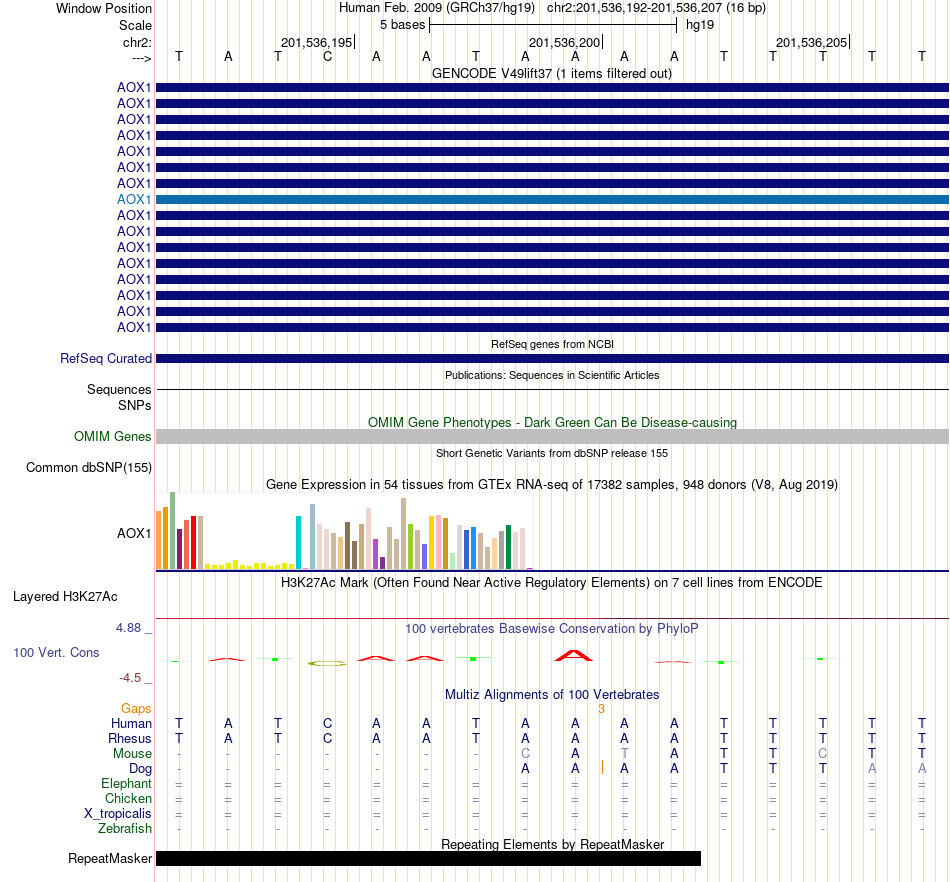Select the Layered H3K27Ac track label
The height and width of the screenshot is (882, 950).
tap(65, 597)
